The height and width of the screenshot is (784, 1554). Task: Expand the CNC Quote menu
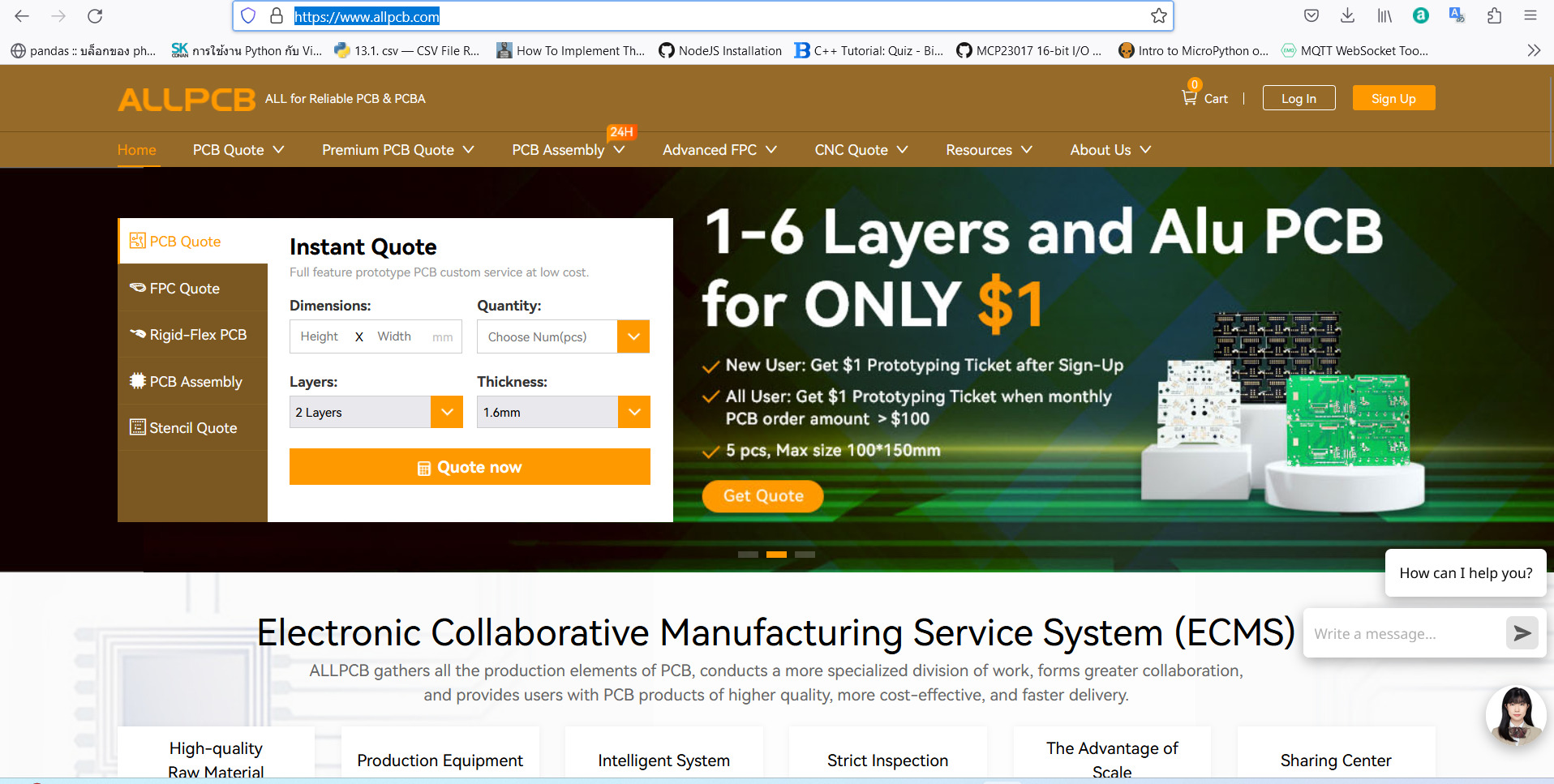point(861,150)
